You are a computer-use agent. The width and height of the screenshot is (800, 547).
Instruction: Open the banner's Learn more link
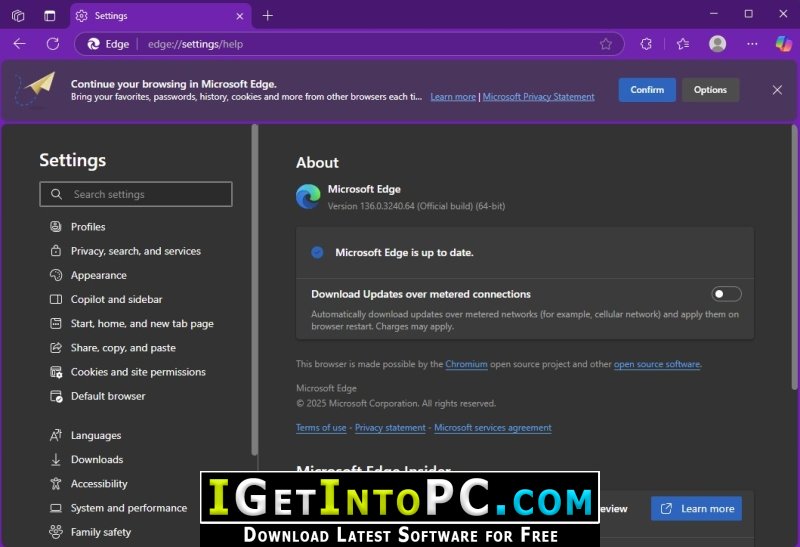click(453, 96)
